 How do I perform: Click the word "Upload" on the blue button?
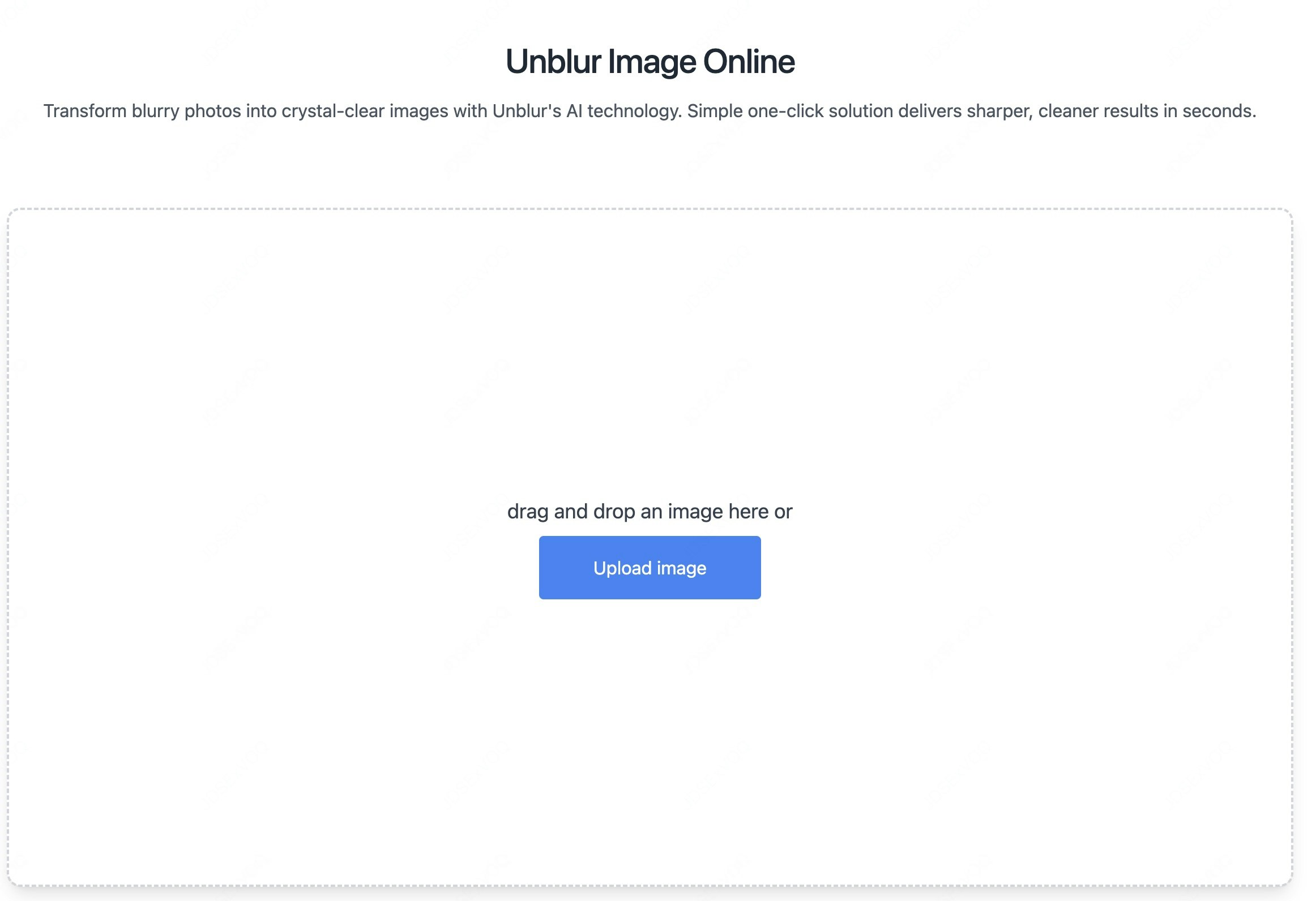(622, 568)
